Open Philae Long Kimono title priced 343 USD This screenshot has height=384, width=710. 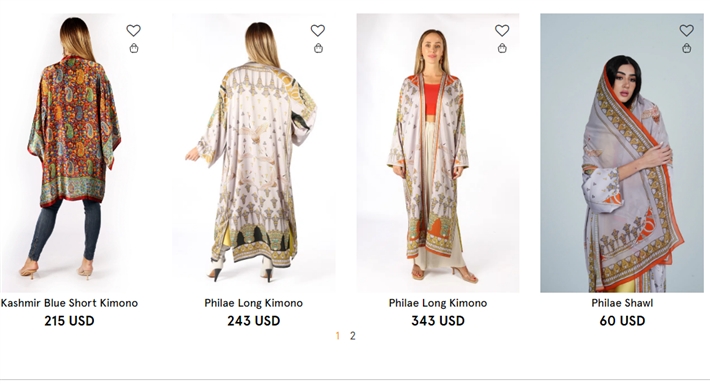tap(438, 303)
